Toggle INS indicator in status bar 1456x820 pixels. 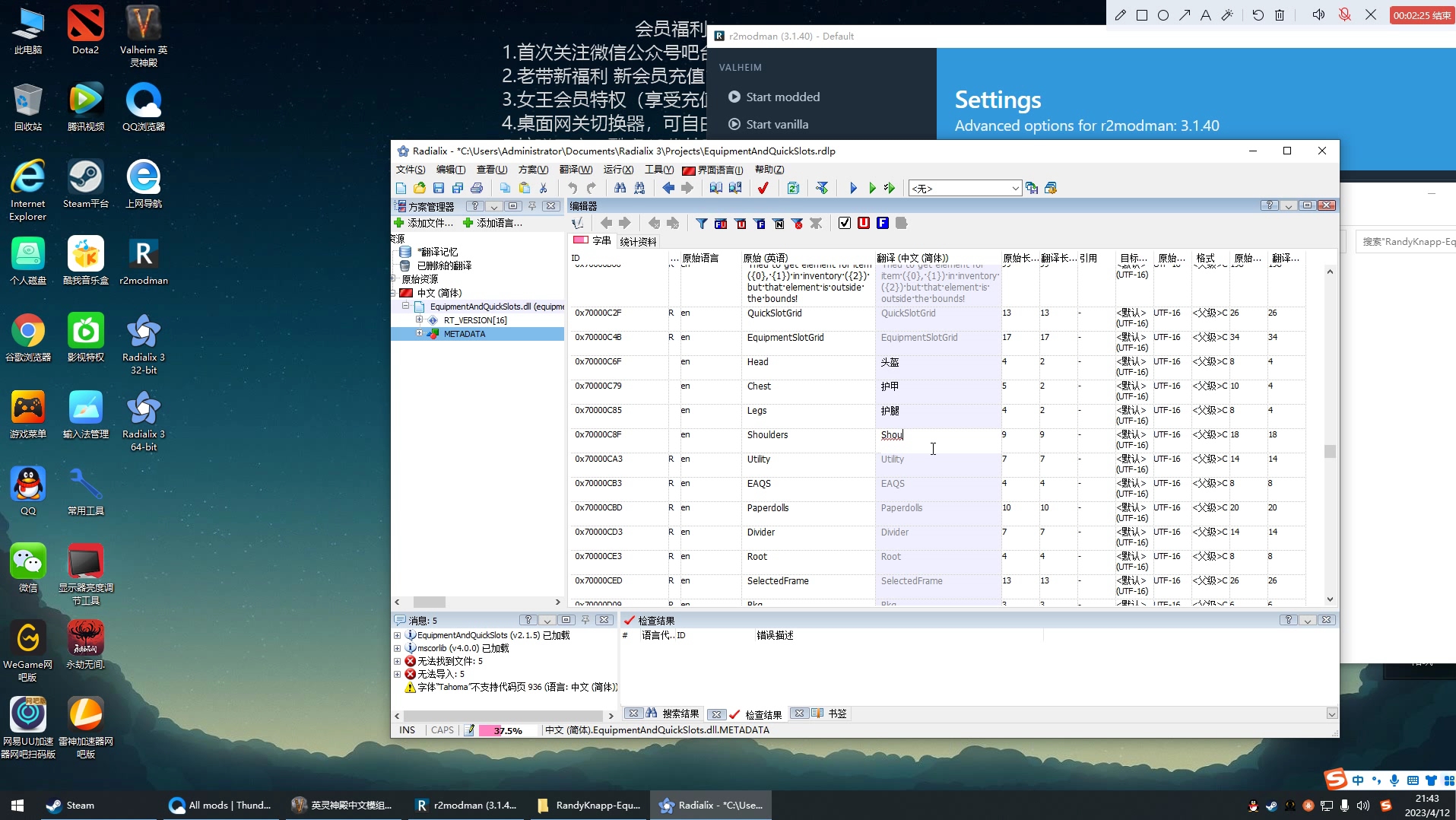[408, 730]
